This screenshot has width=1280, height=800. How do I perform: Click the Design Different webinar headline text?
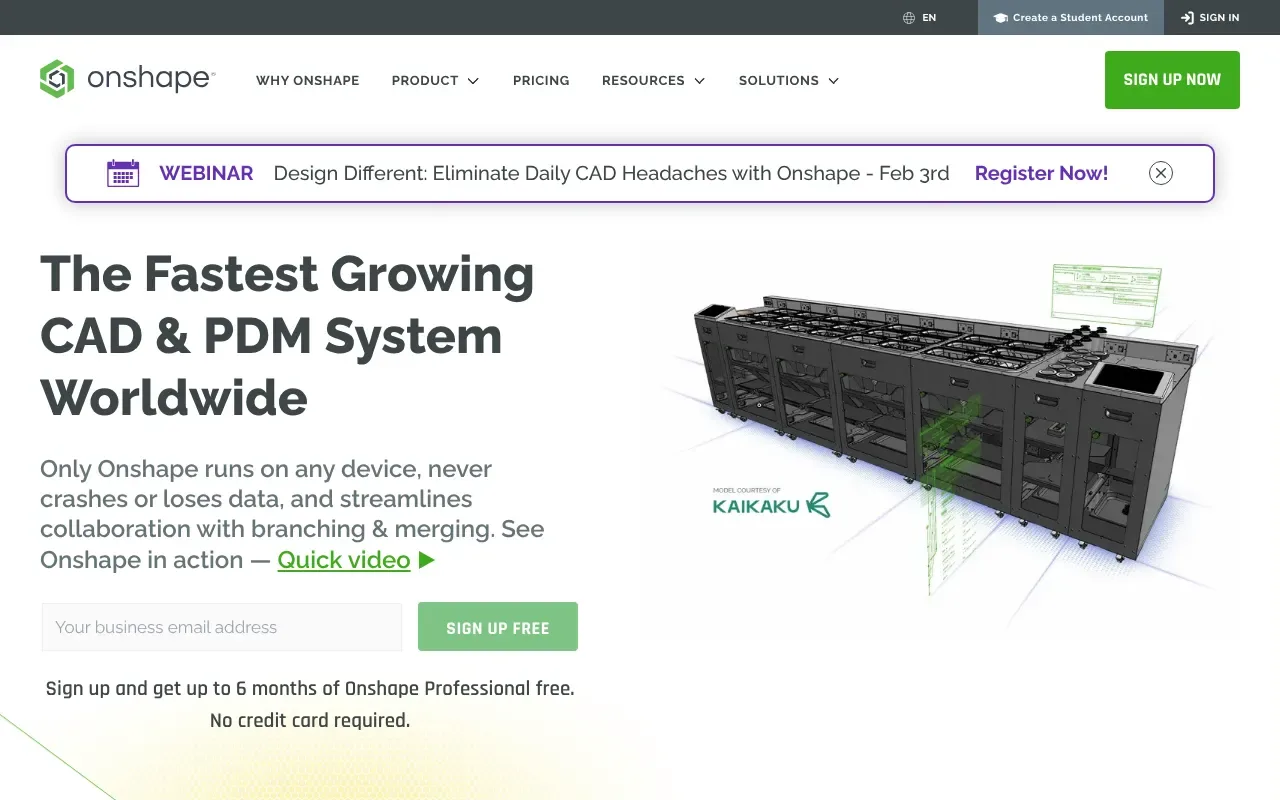click(611, 173)
